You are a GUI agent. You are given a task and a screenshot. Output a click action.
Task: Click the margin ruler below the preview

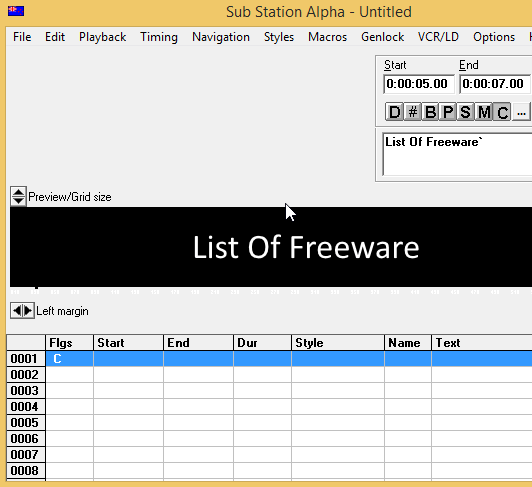point(271,292)
